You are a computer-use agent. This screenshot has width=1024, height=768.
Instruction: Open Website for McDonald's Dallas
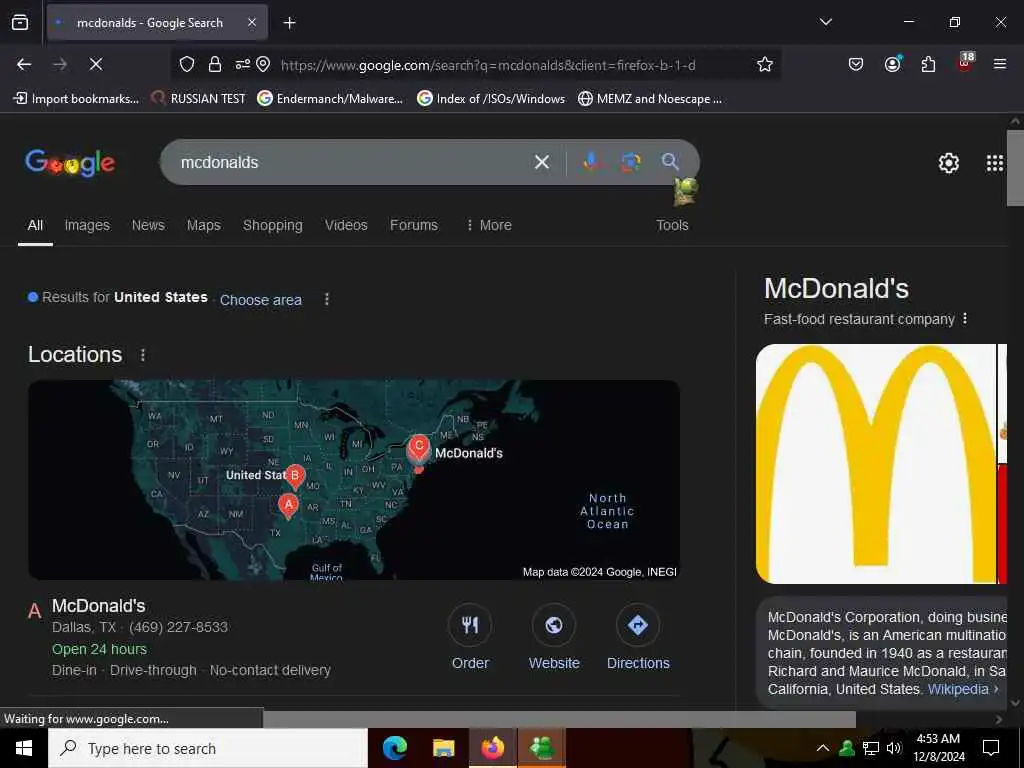click(x=554, y=637)
